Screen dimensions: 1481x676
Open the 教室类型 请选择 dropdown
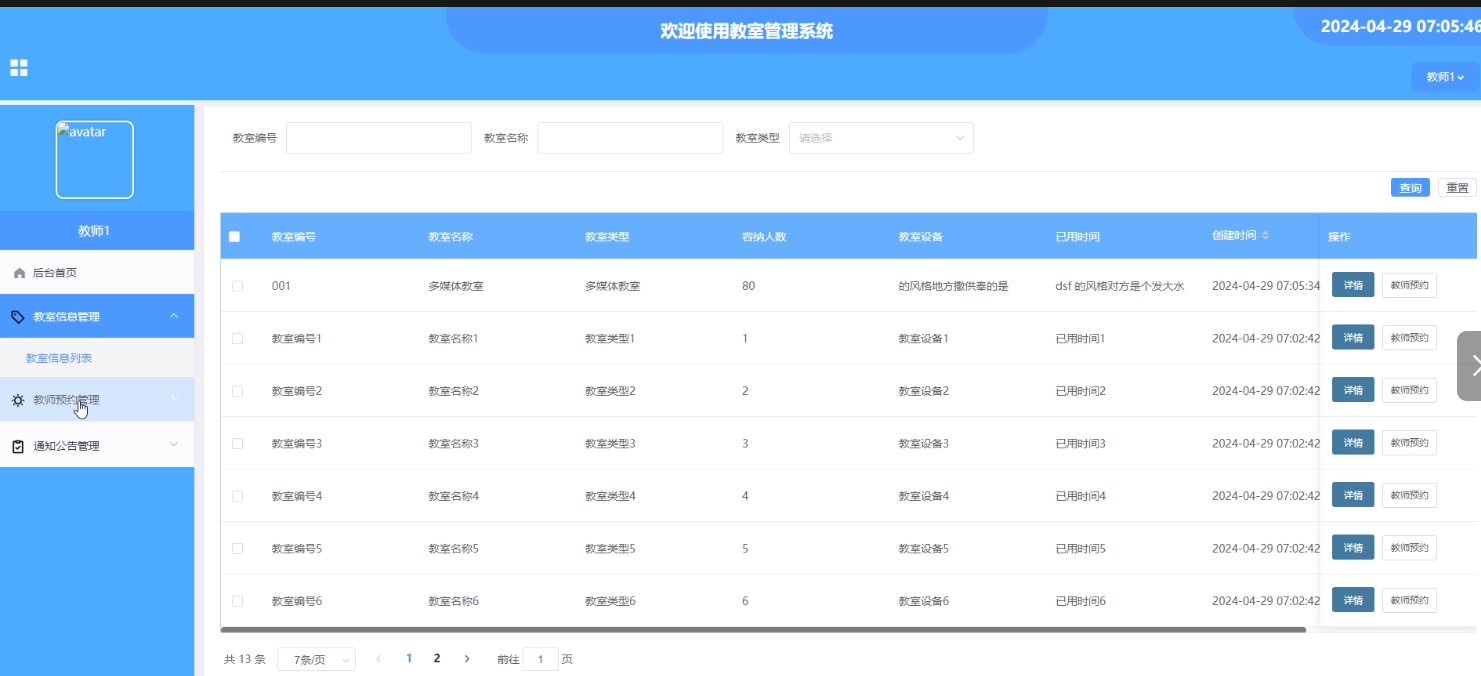point(881,138)
